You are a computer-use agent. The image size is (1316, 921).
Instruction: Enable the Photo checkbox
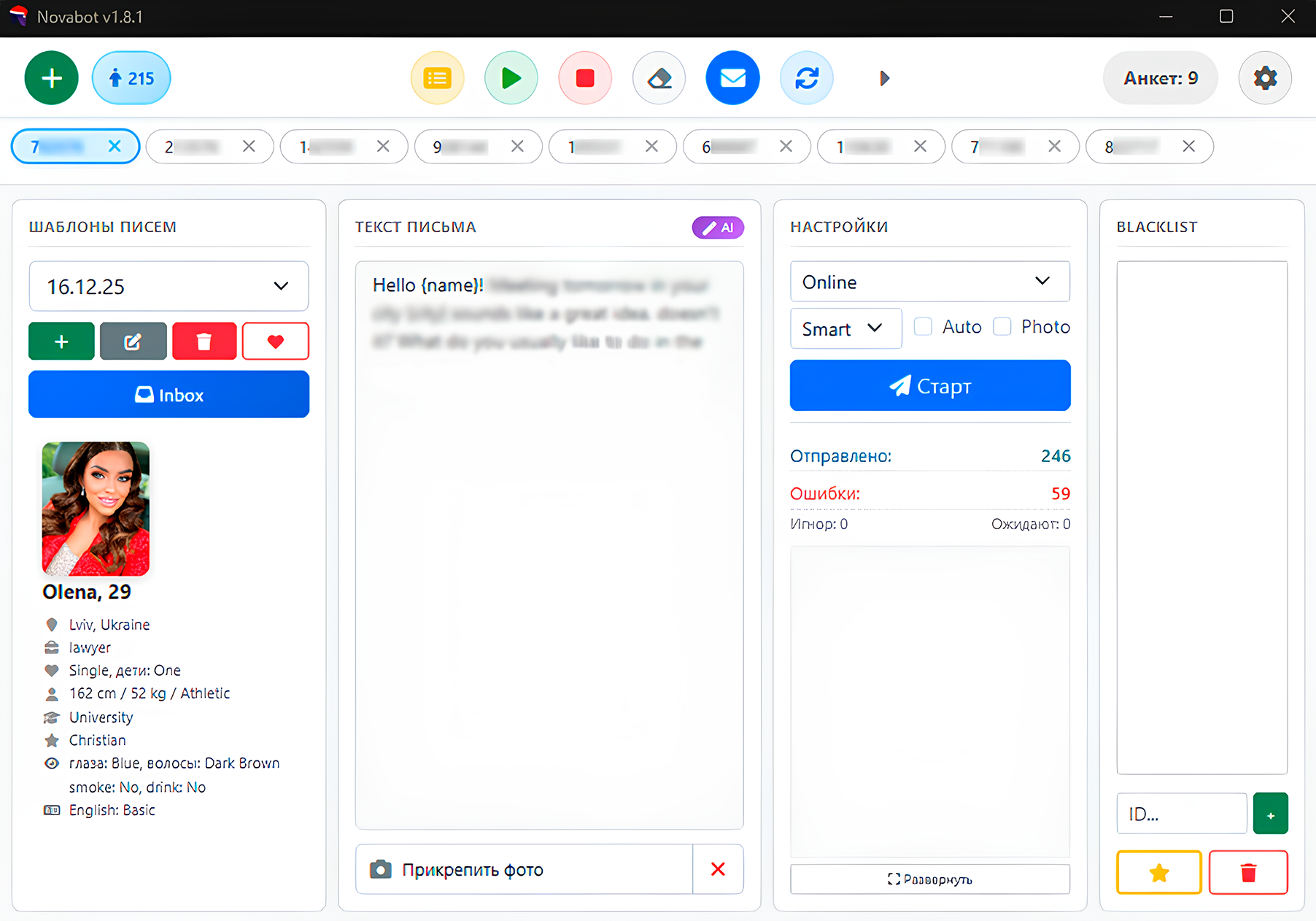click(x=1003, y=327)
